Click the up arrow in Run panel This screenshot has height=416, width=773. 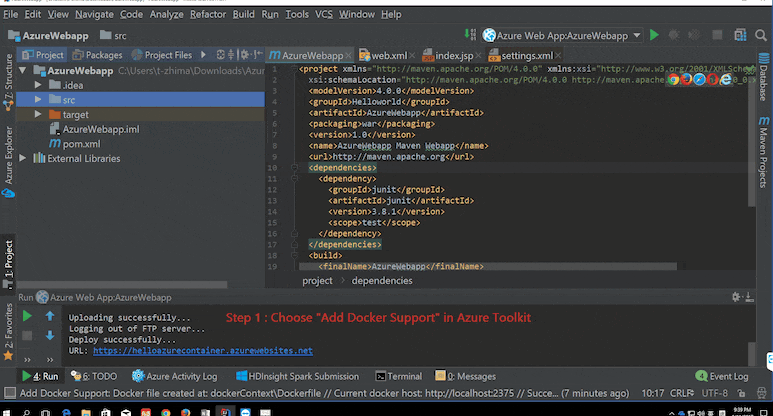(x=50, y=316)
